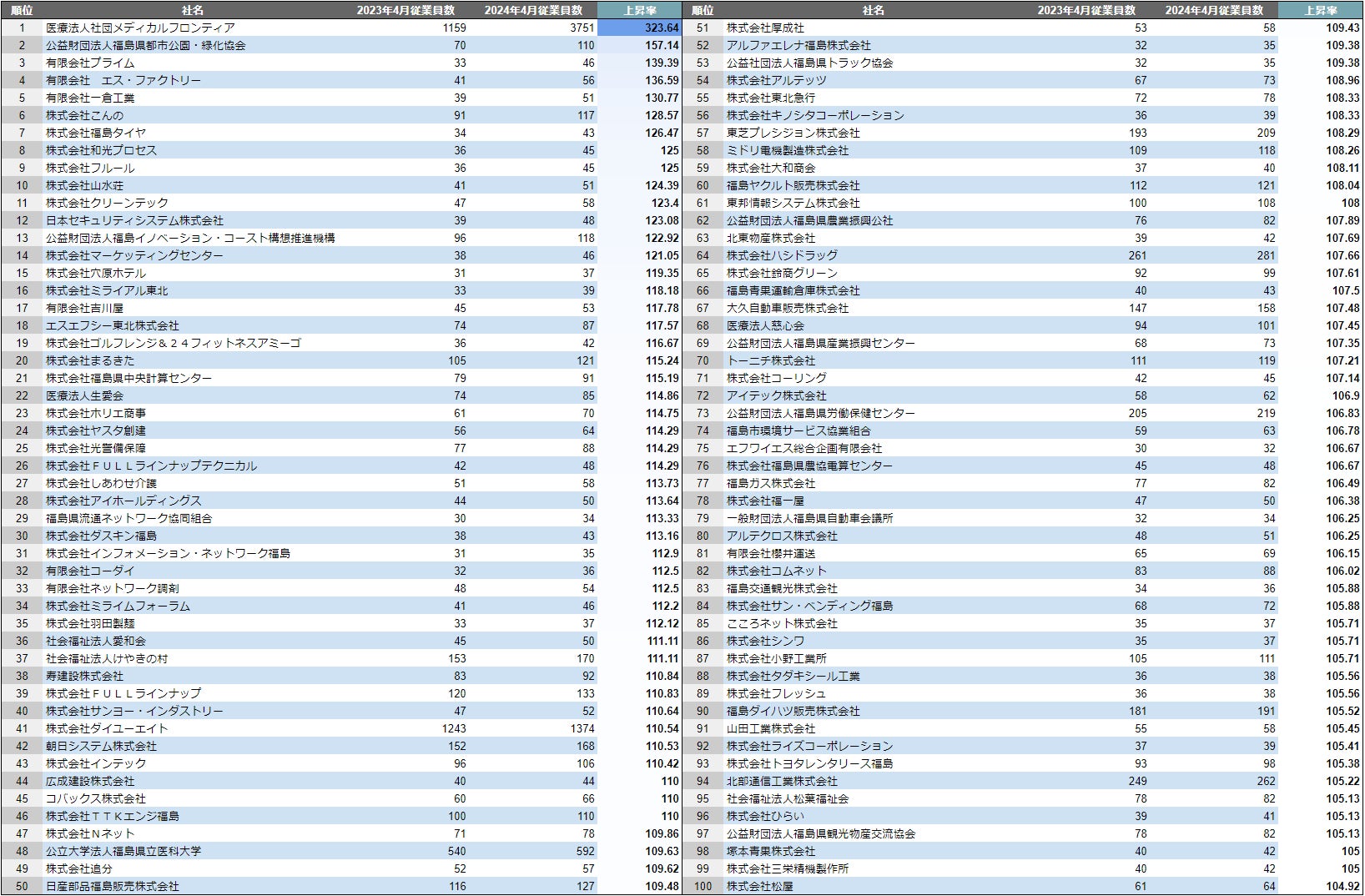Select the 157.14 growth rate value
1365x896 pixels.
(662, 45)
